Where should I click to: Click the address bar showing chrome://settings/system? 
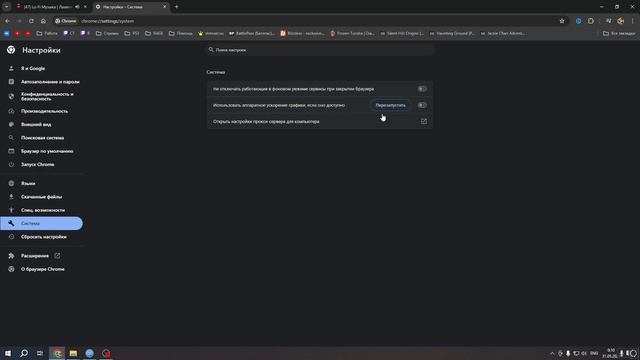pyautogui.click(x=310, y=21)
